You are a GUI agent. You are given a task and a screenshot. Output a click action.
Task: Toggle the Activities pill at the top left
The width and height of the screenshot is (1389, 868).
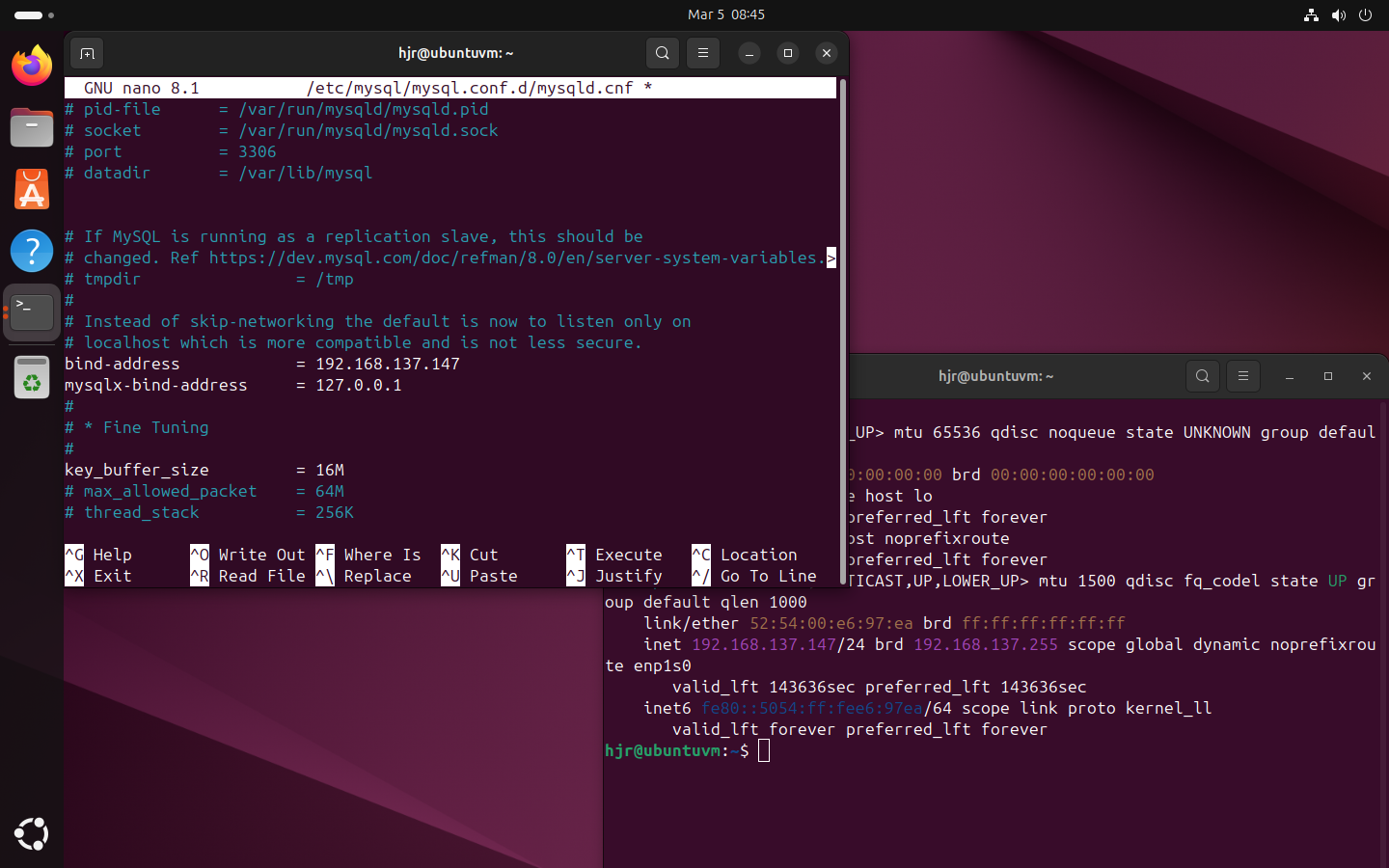click(x=26, y=14)
